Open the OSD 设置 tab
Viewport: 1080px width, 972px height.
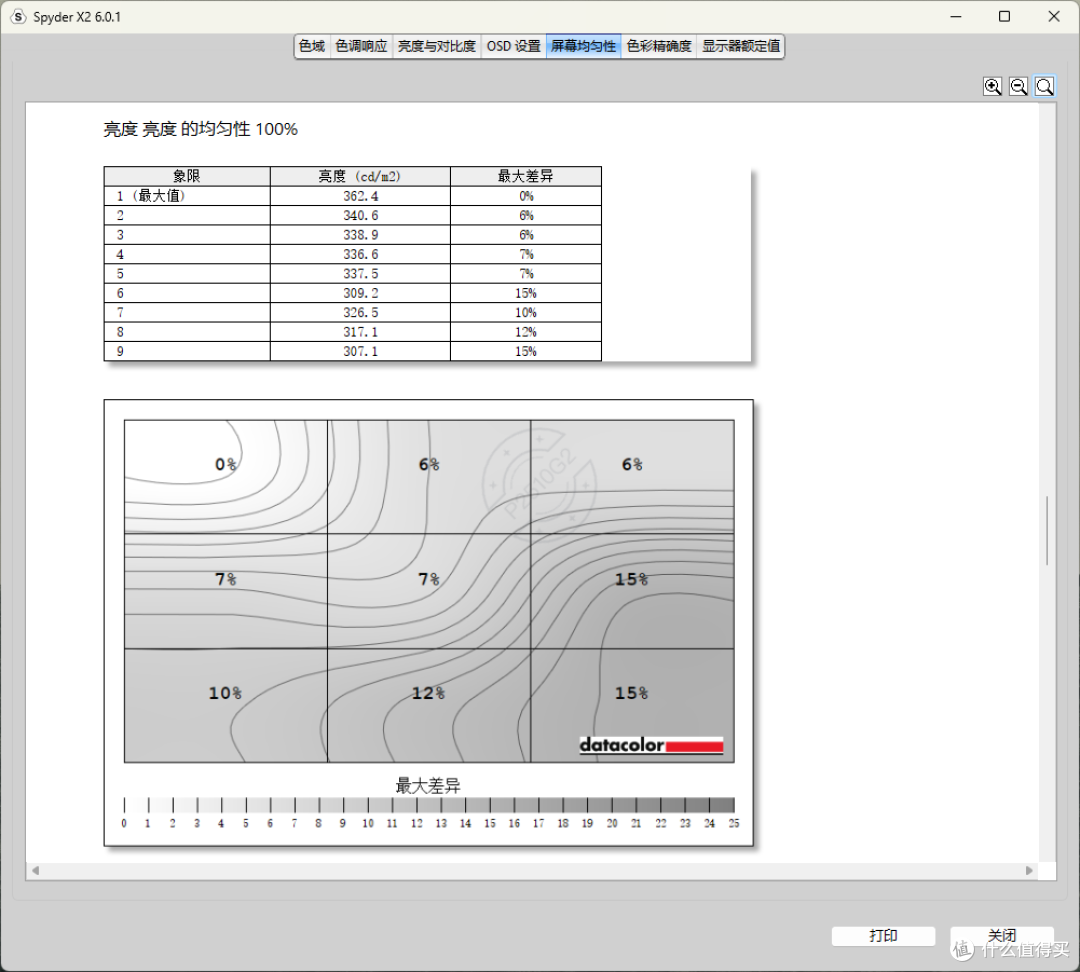514,46
